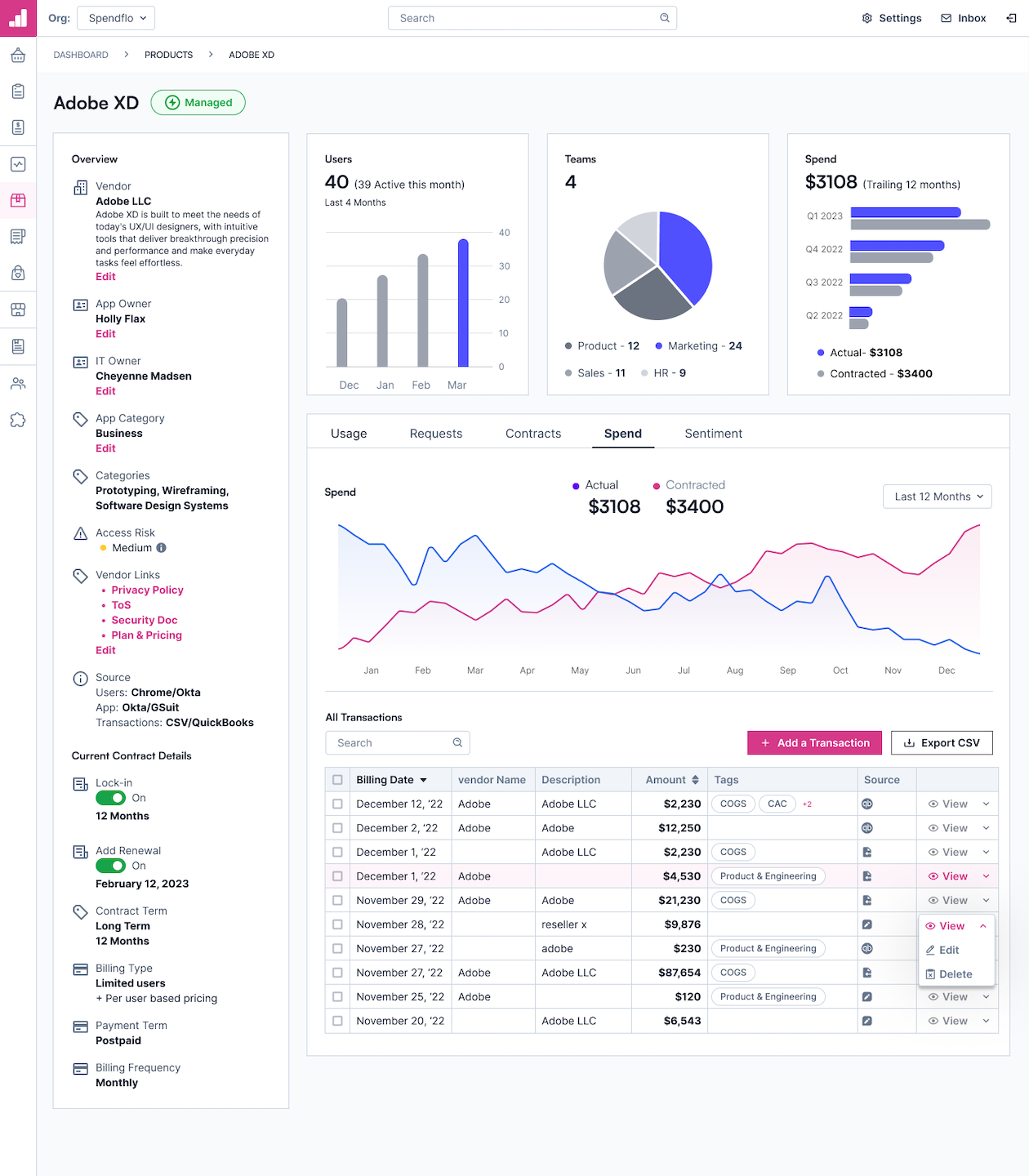Viewport: 1029px width, 1176px height.
Task: Expand chevron in November 29, '22 row
Action: 986,900
